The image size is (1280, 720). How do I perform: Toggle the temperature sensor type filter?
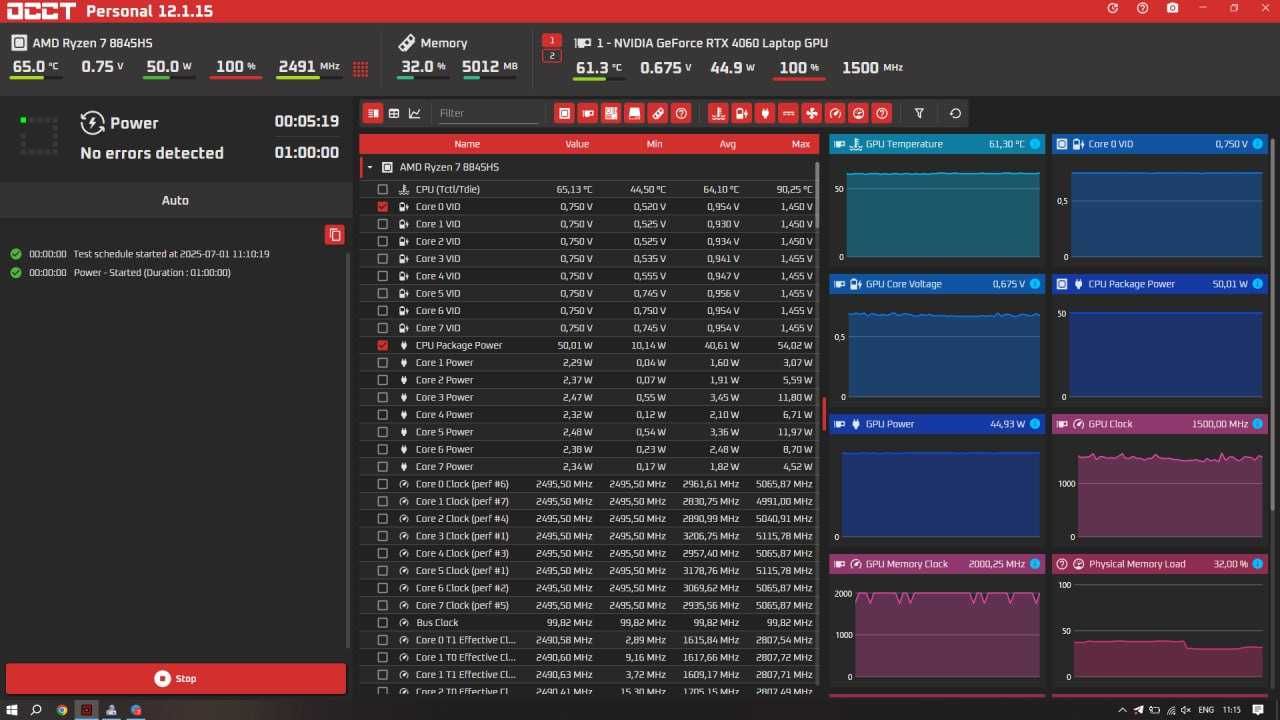(718, 113)
